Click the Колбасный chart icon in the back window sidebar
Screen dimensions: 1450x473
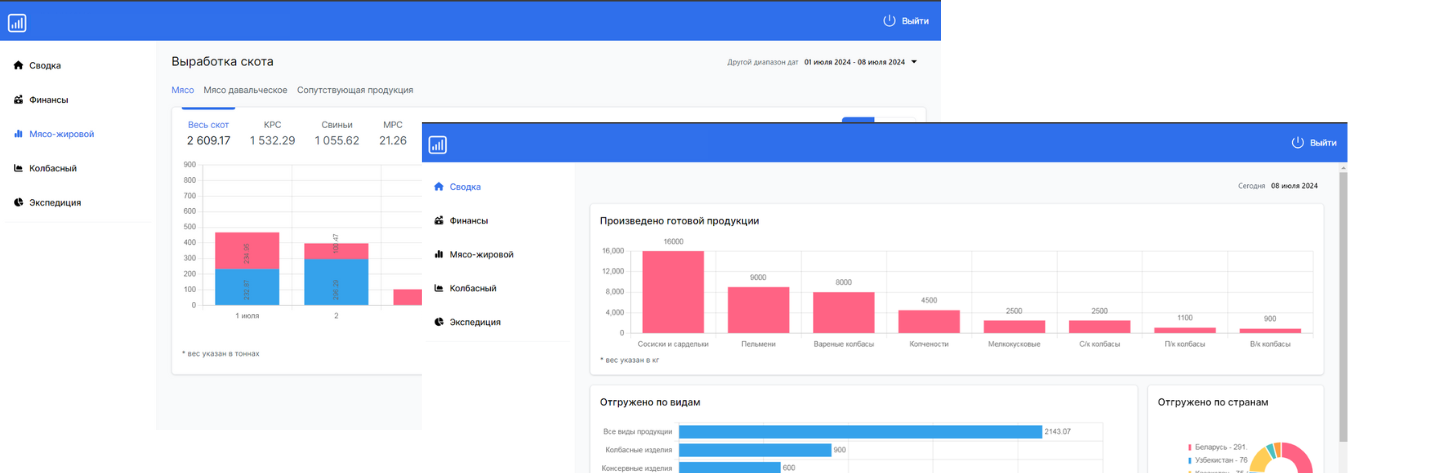18,169
